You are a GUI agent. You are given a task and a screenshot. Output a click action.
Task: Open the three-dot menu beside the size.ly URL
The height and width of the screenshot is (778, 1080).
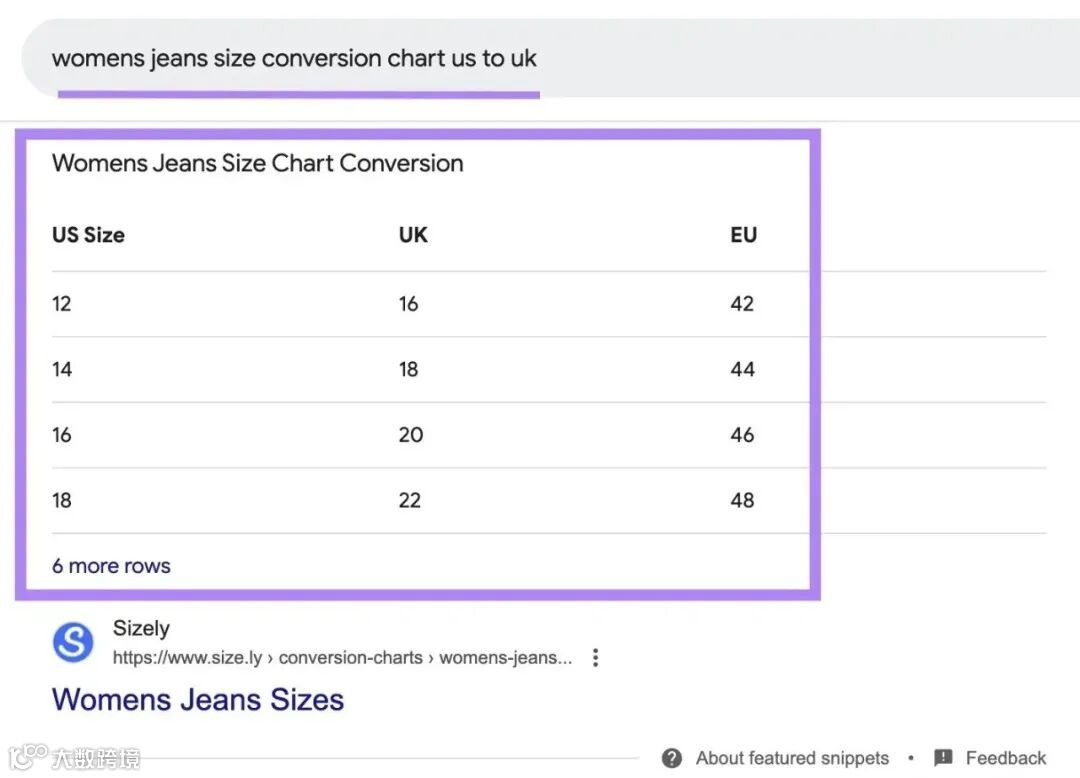[x=596, y=658]
